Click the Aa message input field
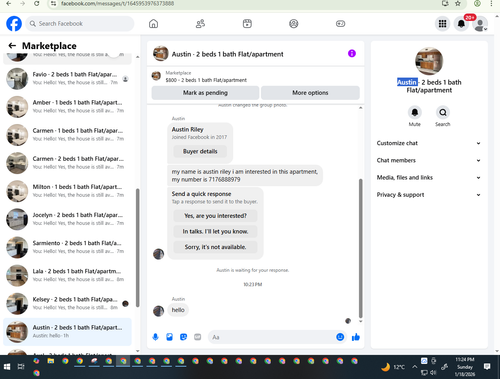Image resolution: width=500 pixels, height=379 pixels. [272, 337]
